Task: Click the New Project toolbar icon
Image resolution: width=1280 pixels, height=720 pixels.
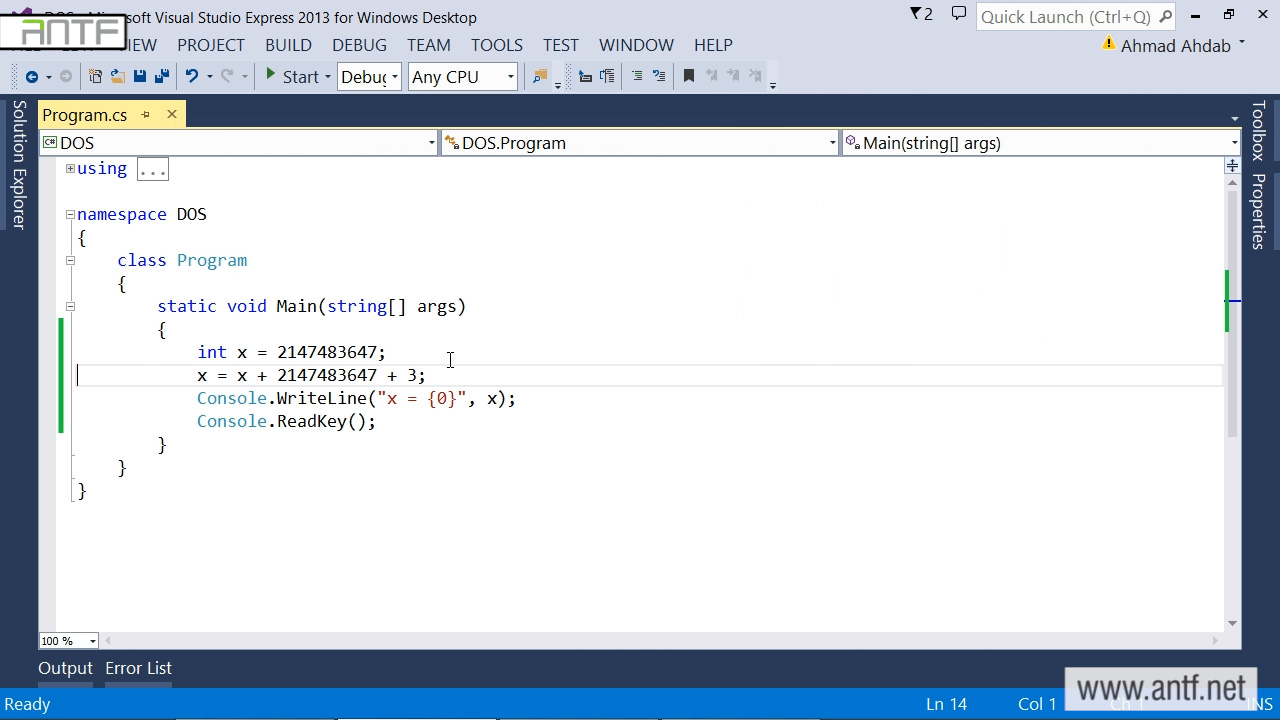Action: point(95,77)
